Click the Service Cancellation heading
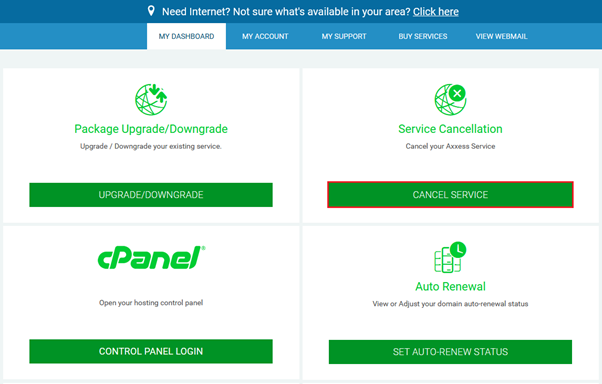Screen dimensions: 602x384 (450, 129)
